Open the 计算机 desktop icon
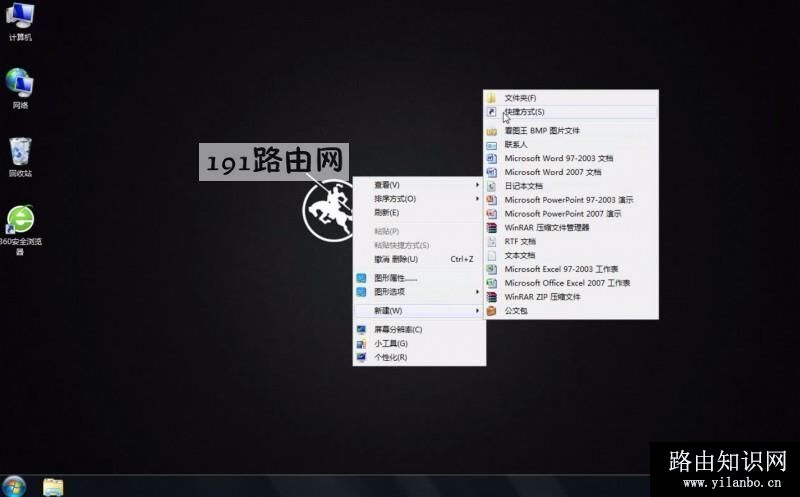Viewport: 800px width, 497px height. 20,21
